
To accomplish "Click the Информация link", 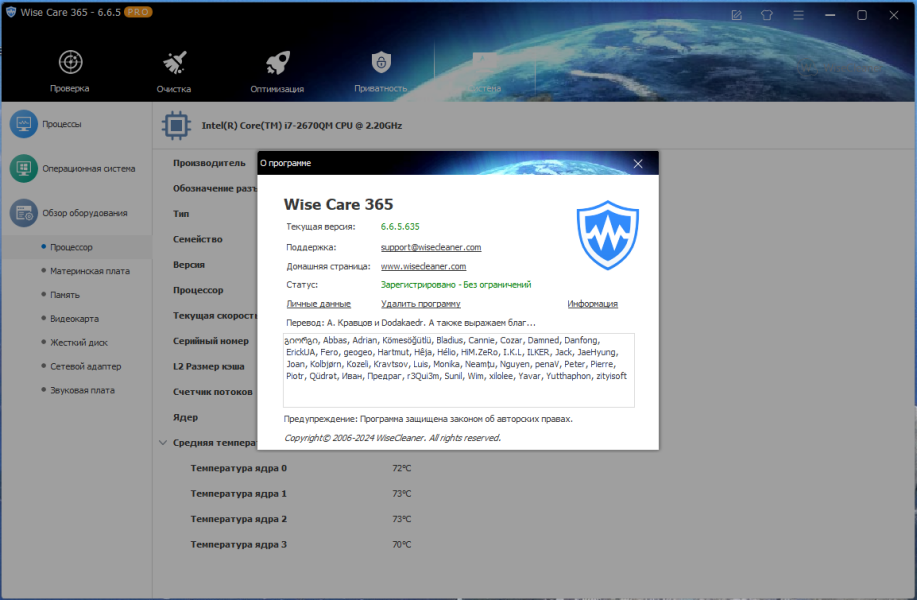I will 592,304.
